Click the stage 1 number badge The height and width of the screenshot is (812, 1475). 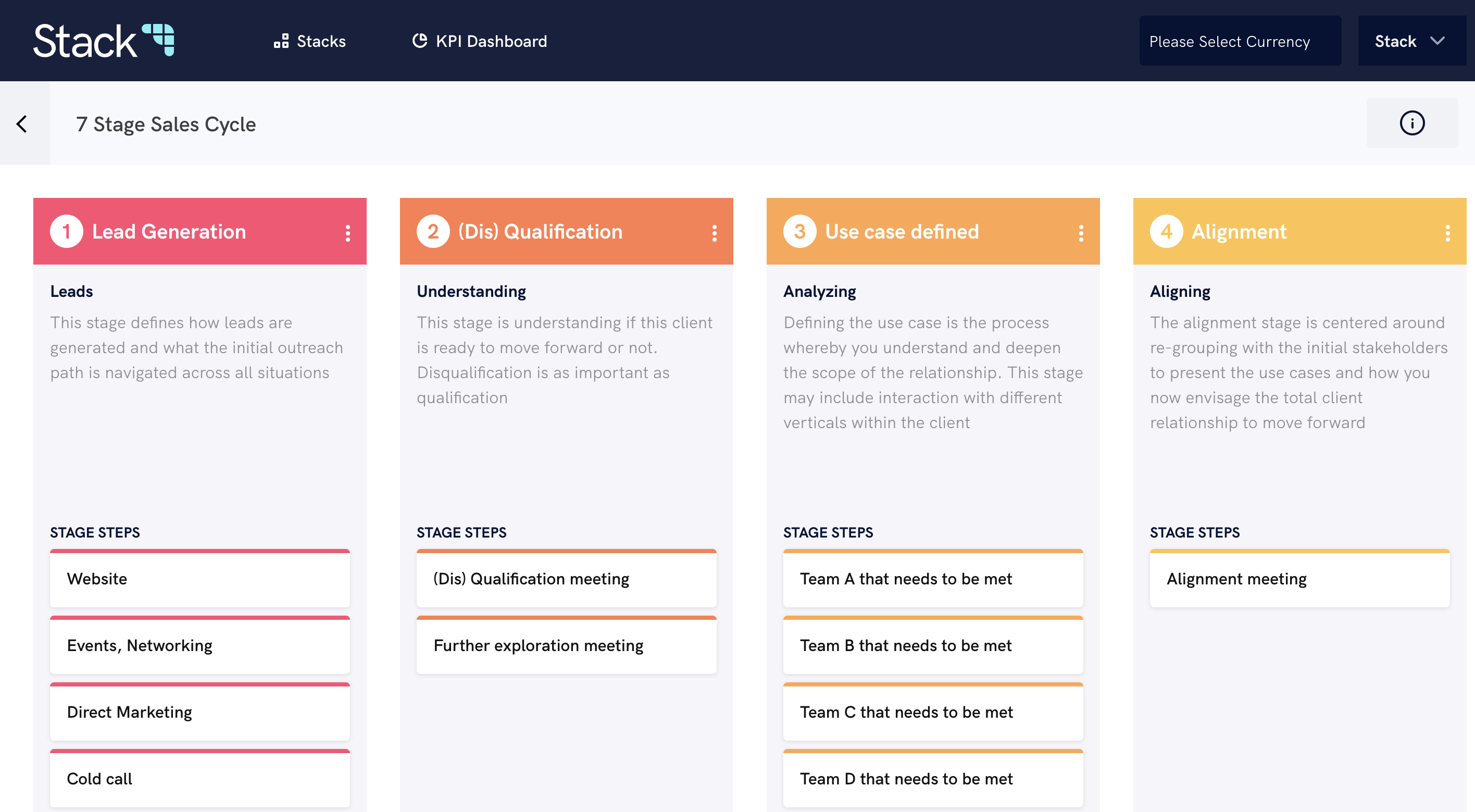[67, 231]
